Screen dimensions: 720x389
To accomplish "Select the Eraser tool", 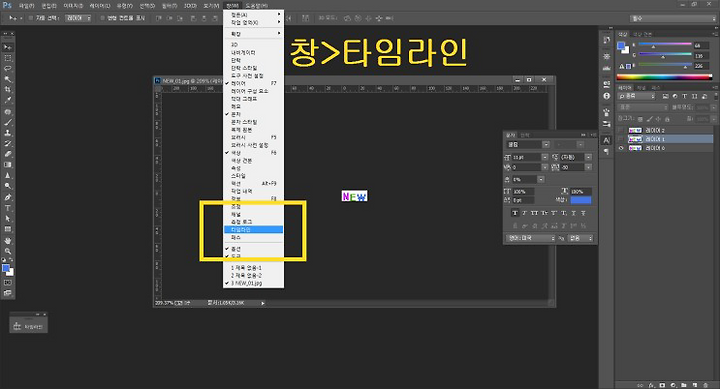I will point(8,154).
